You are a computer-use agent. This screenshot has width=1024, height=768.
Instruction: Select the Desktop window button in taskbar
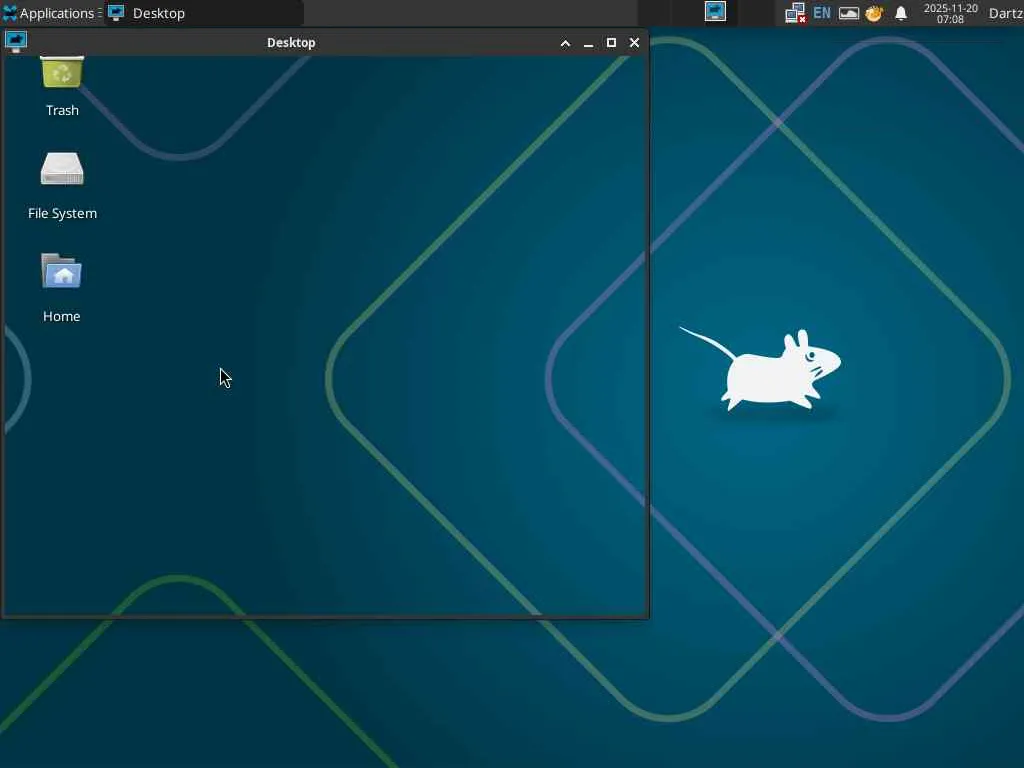point(203,13)
